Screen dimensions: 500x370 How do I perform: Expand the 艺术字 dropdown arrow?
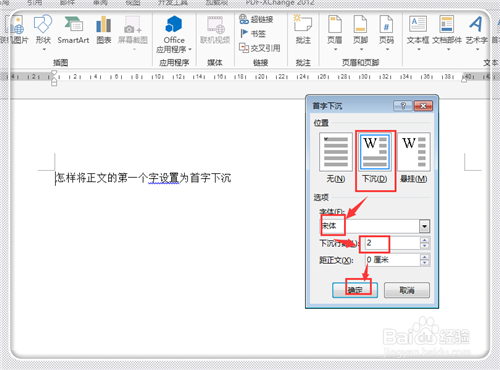pyautogui.click(x=477, y=49)
